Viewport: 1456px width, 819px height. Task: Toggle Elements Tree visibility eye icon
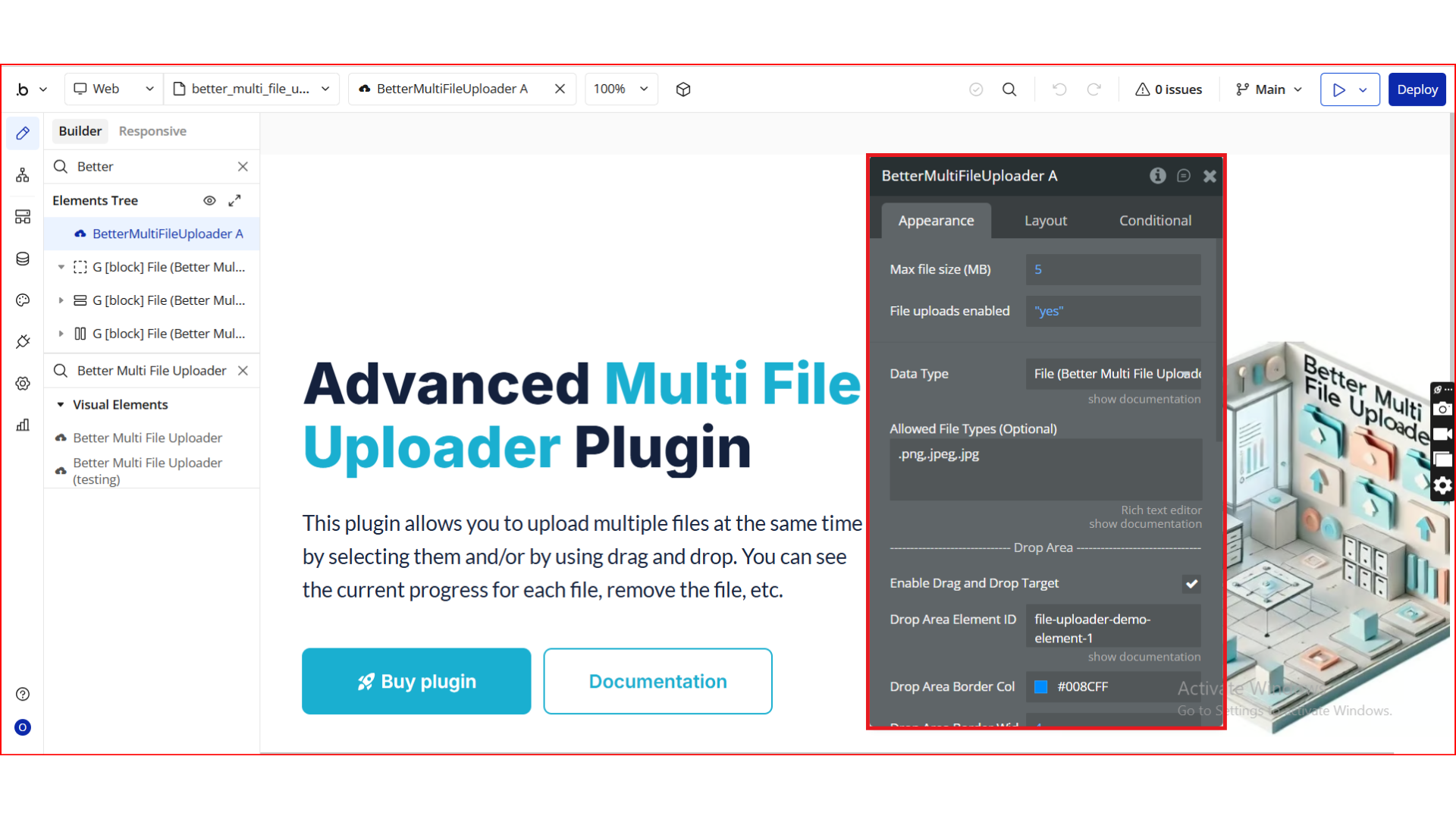coord(209,201)
